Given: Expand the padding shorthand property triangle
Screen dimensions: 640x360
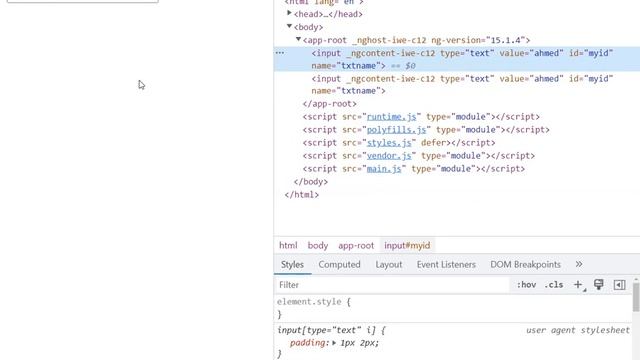Looking at the screenshot, I should 334,343.
